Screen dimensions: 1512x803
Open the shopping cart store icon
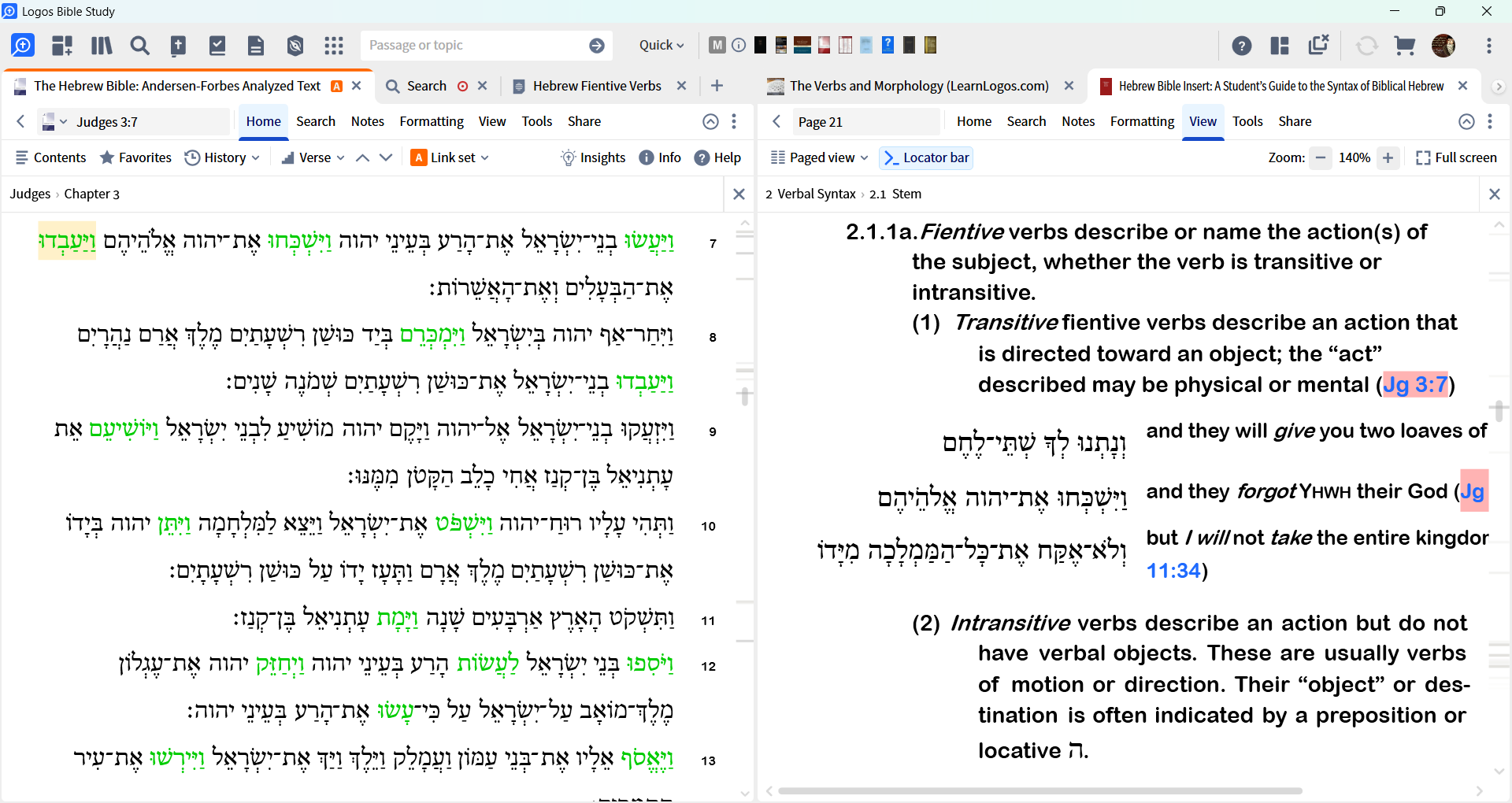pyautogui.click(x=1405, y=46)
